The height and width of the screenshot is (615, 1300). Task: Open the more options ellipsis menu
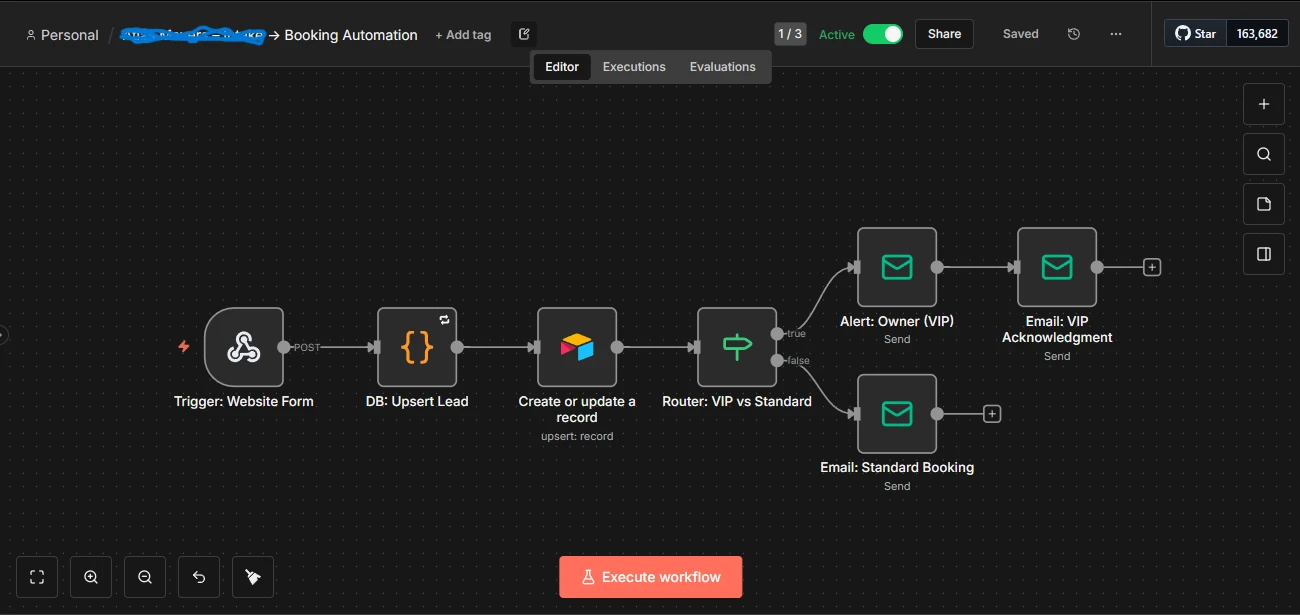pos(1115,33)
